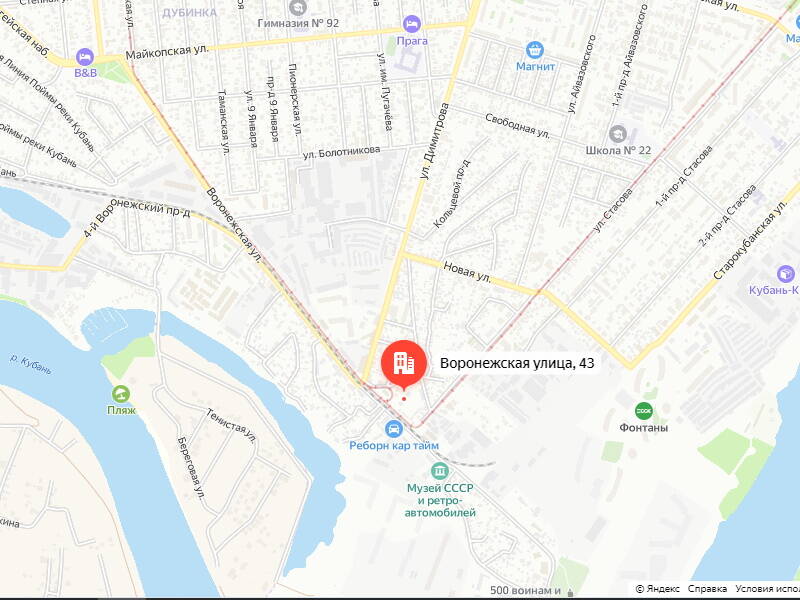The height and width of the screenshot is (600, 800).
Task: Click the Новая ул. street label
Action: (467, 272)
